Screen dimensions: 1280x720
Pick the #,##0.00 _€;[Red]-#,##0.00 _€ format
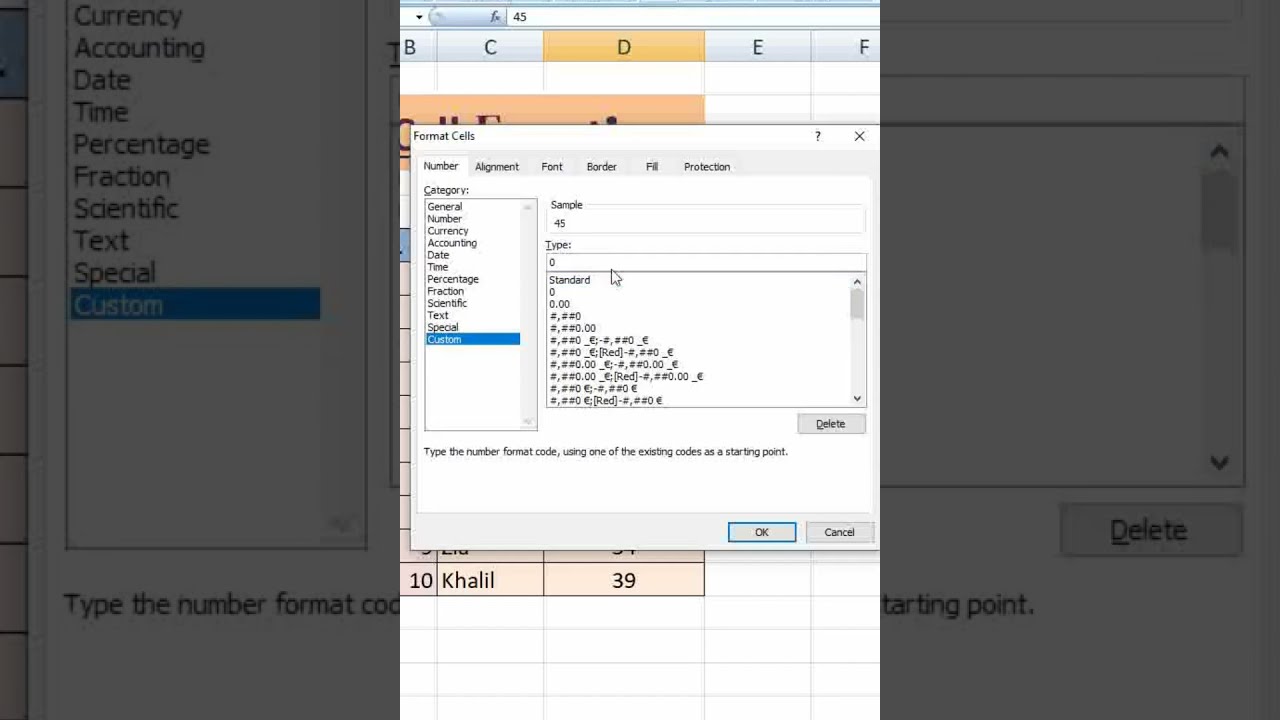pyautogui.click(x=626, y=377)
